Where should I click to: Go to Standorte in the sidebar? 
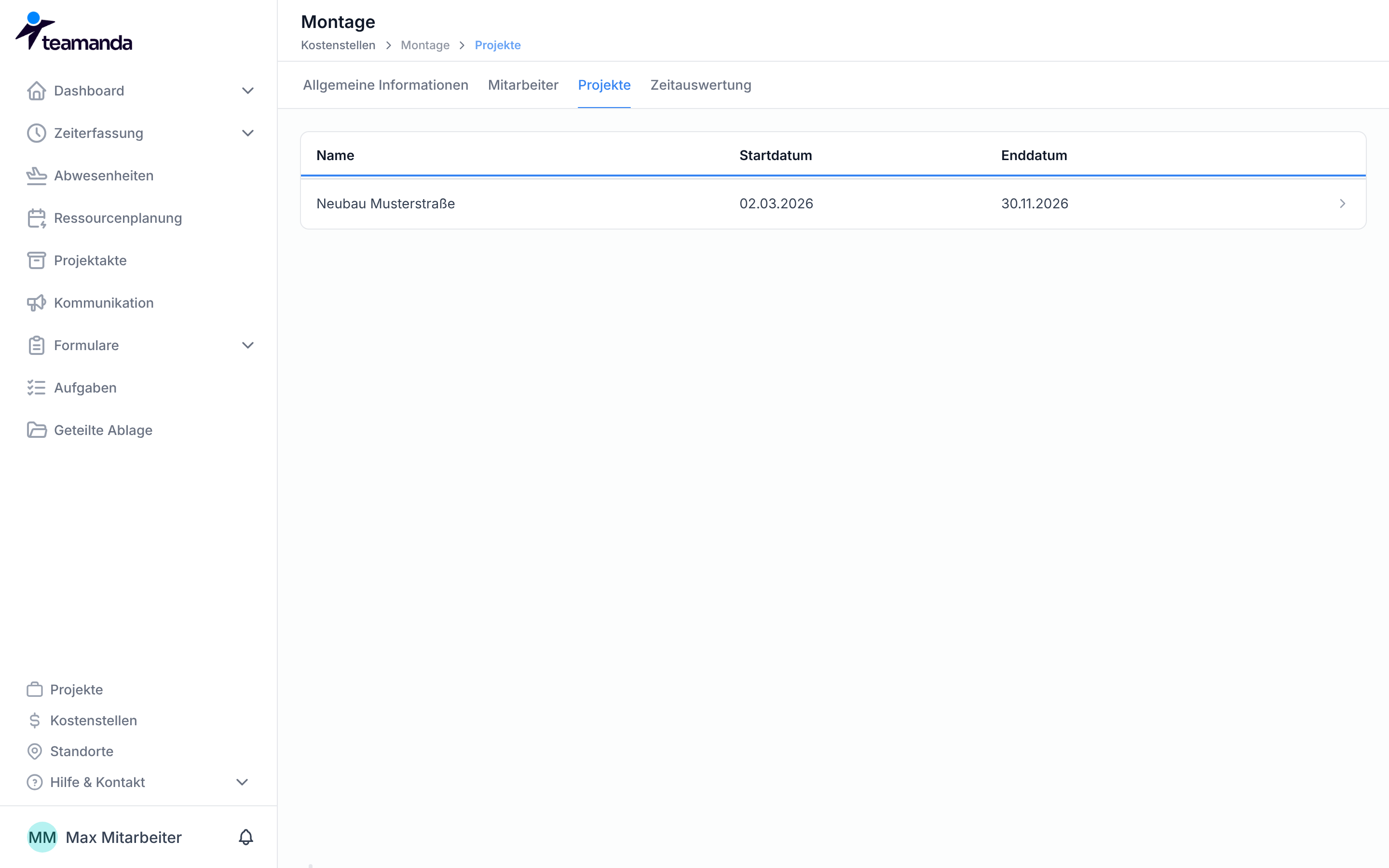pyautogui.click(x=82, y=751)
